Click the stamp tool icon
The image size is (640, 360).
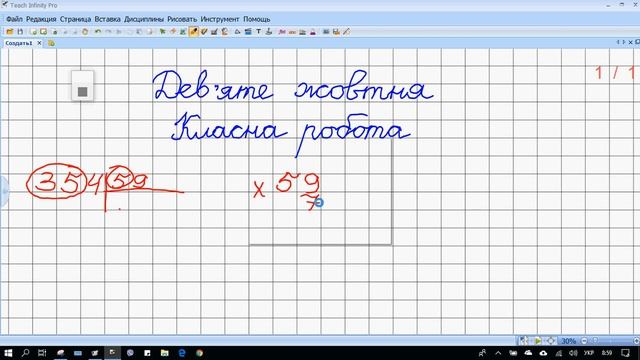269,31
